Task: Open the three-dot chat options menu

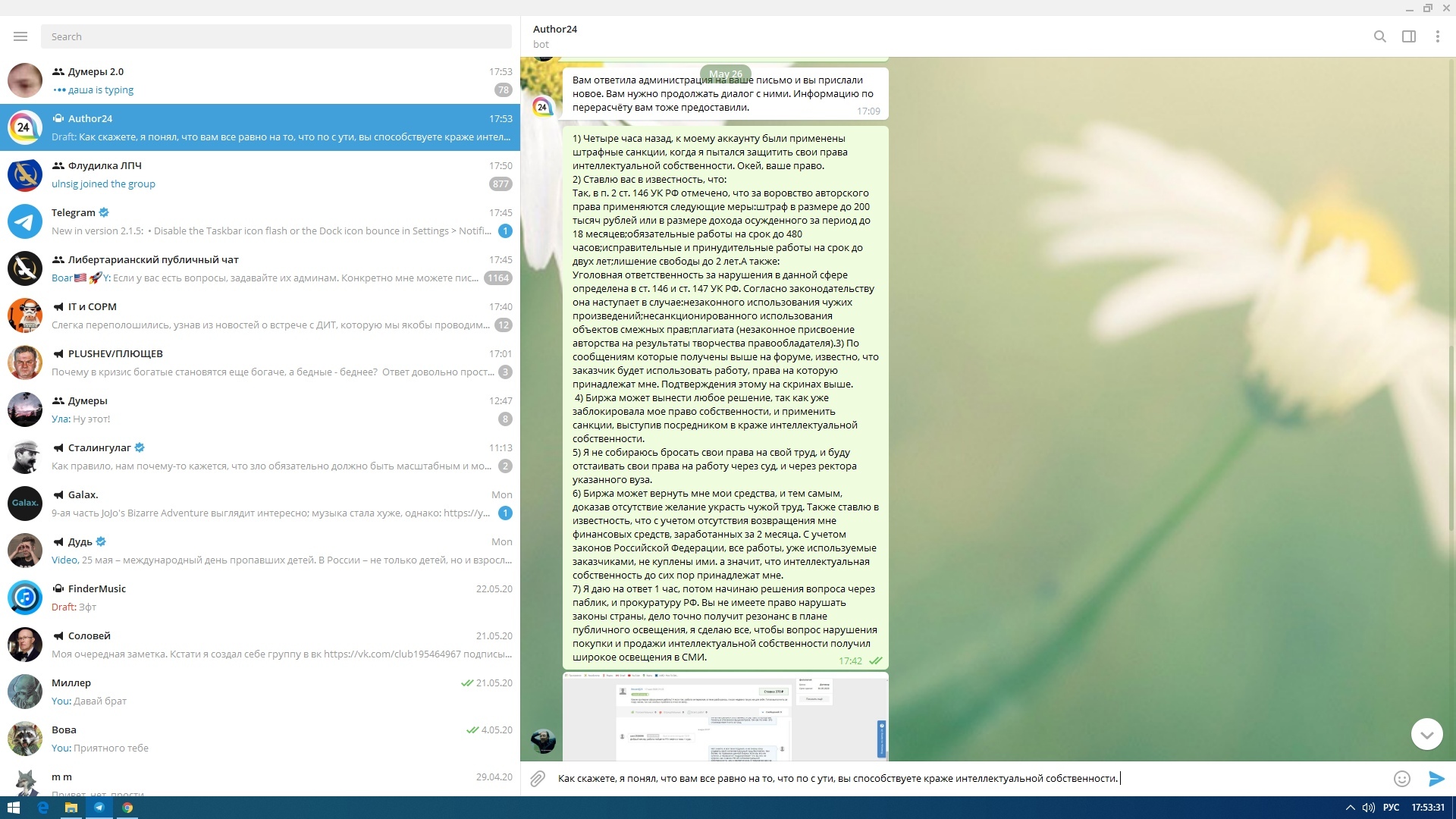Action: 1437,36
